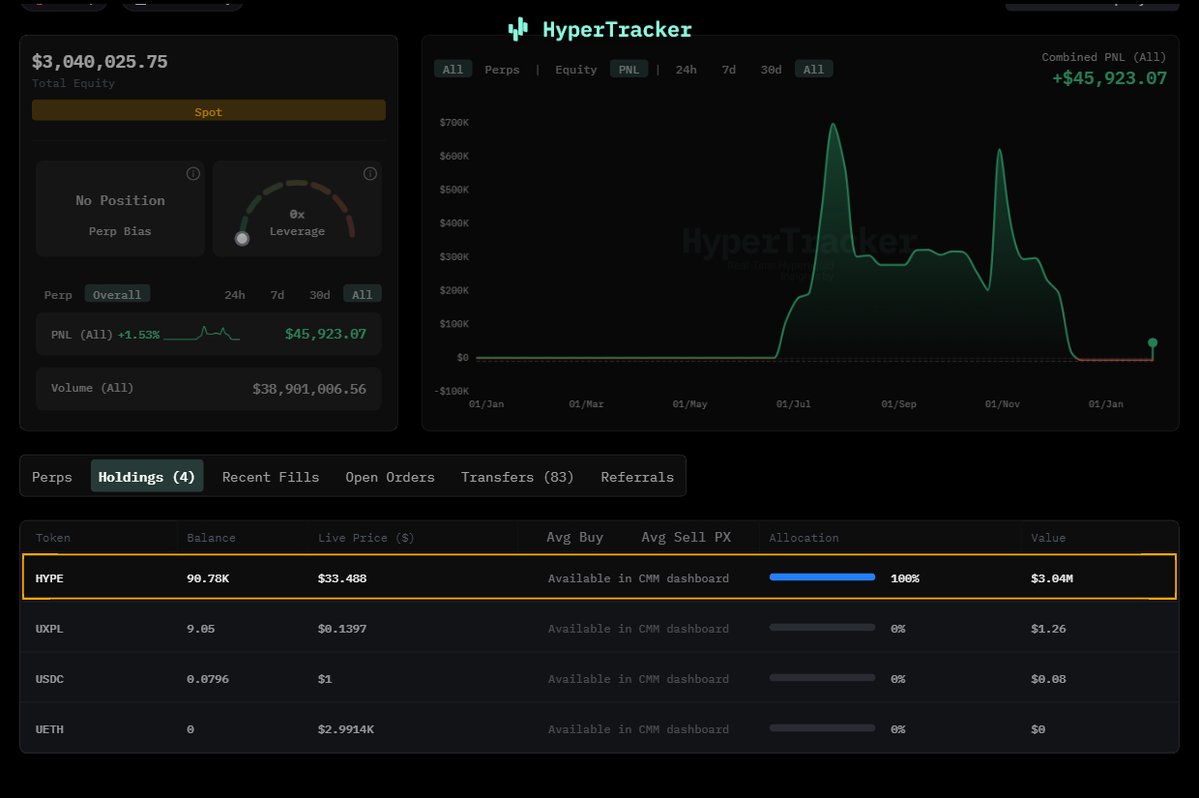Set chart range to 24h
The image size is (1199, 798).
click(686, 69)
